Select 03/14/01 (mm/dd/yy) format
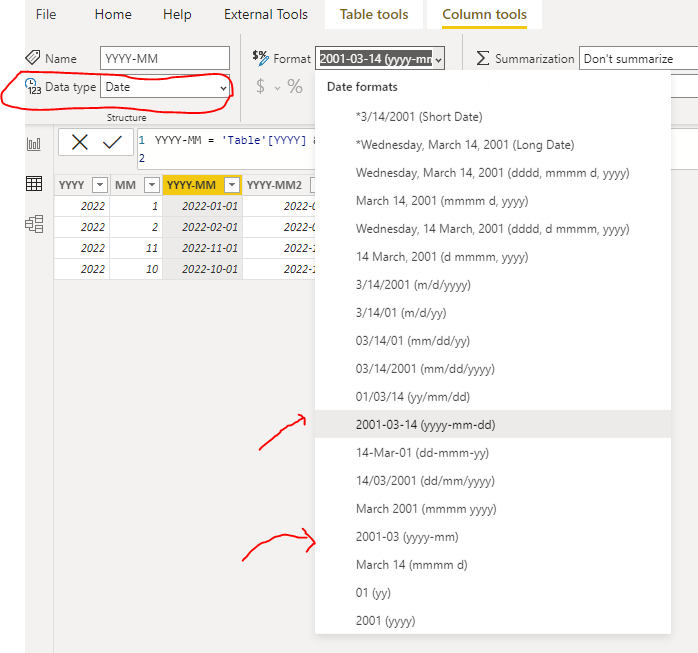 point(493,341)
